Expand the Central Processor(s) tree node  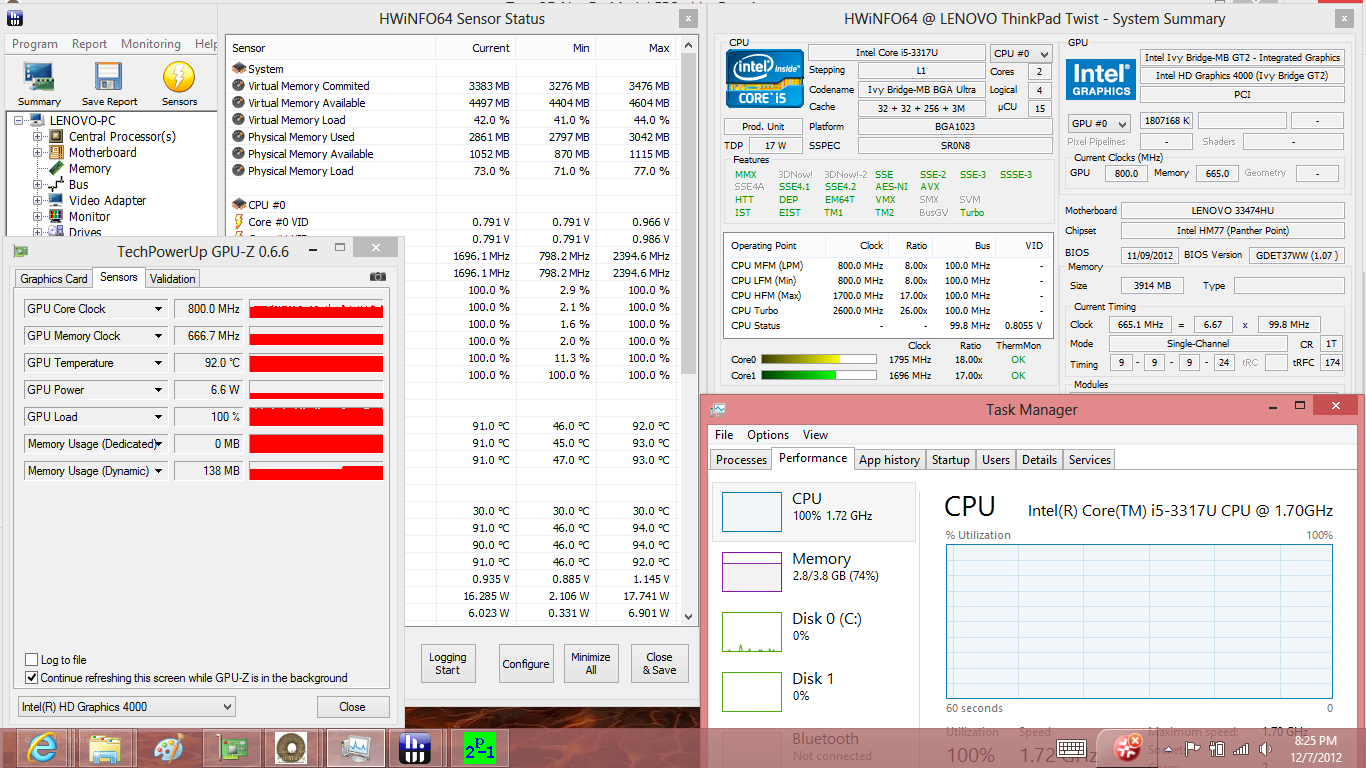coord(37,137)
